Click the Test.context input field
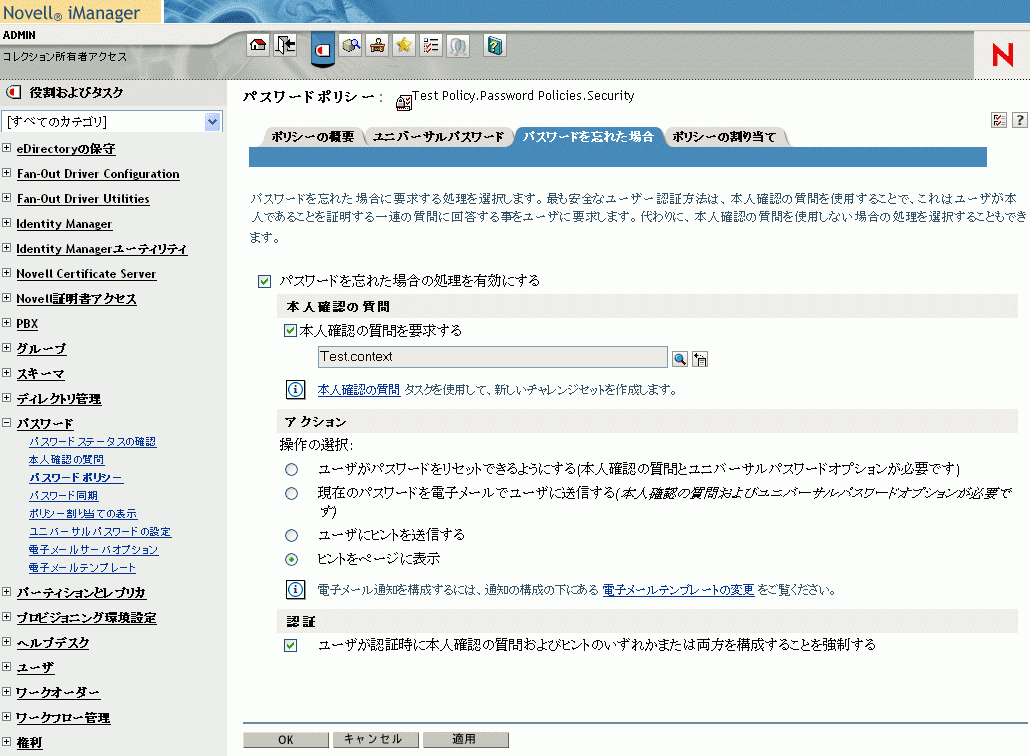 [493, 357]
